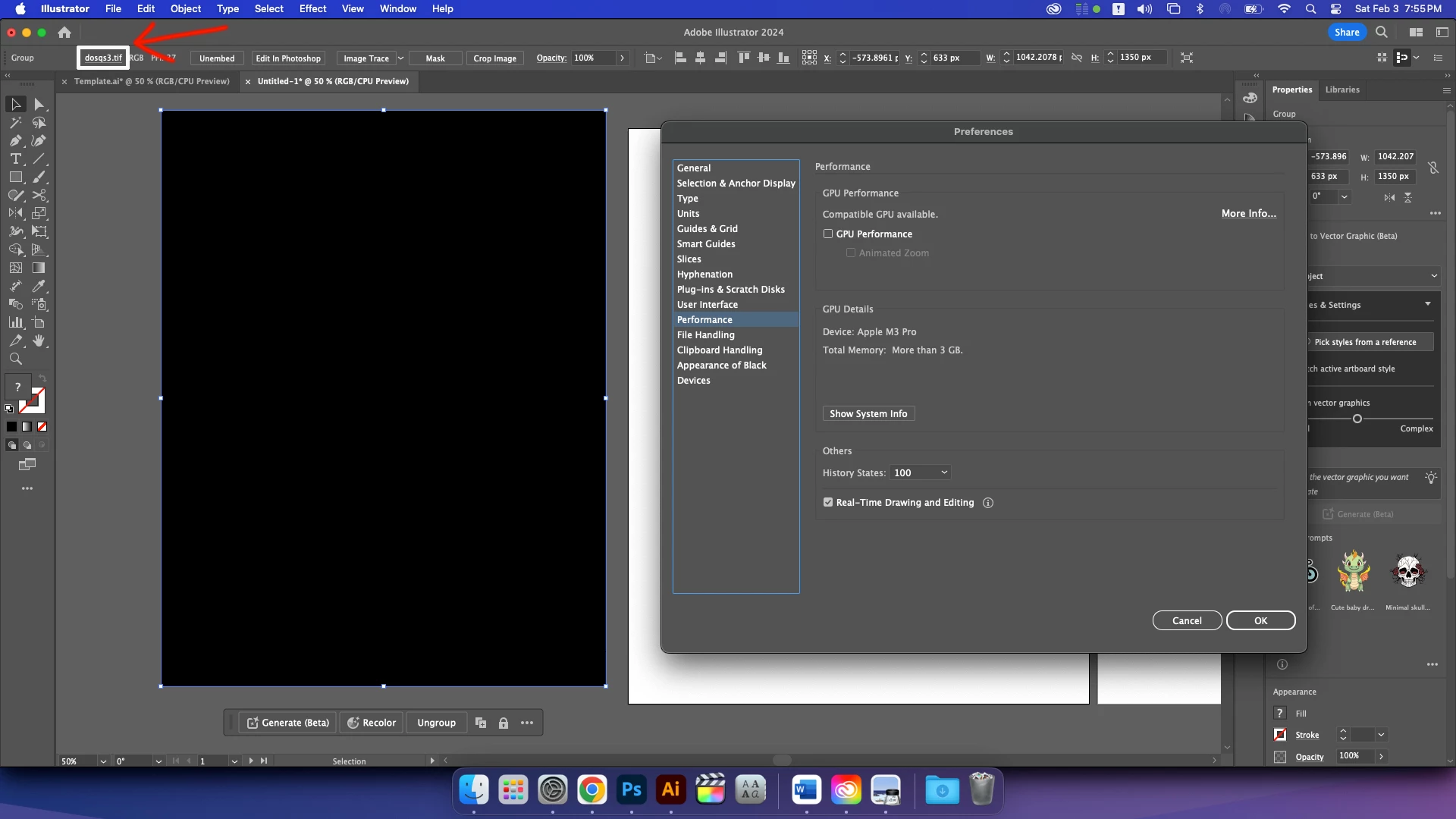Screen dimensions: 1456x819
Task: Select the Rectangle tool
Action: (x=15, y=177)
